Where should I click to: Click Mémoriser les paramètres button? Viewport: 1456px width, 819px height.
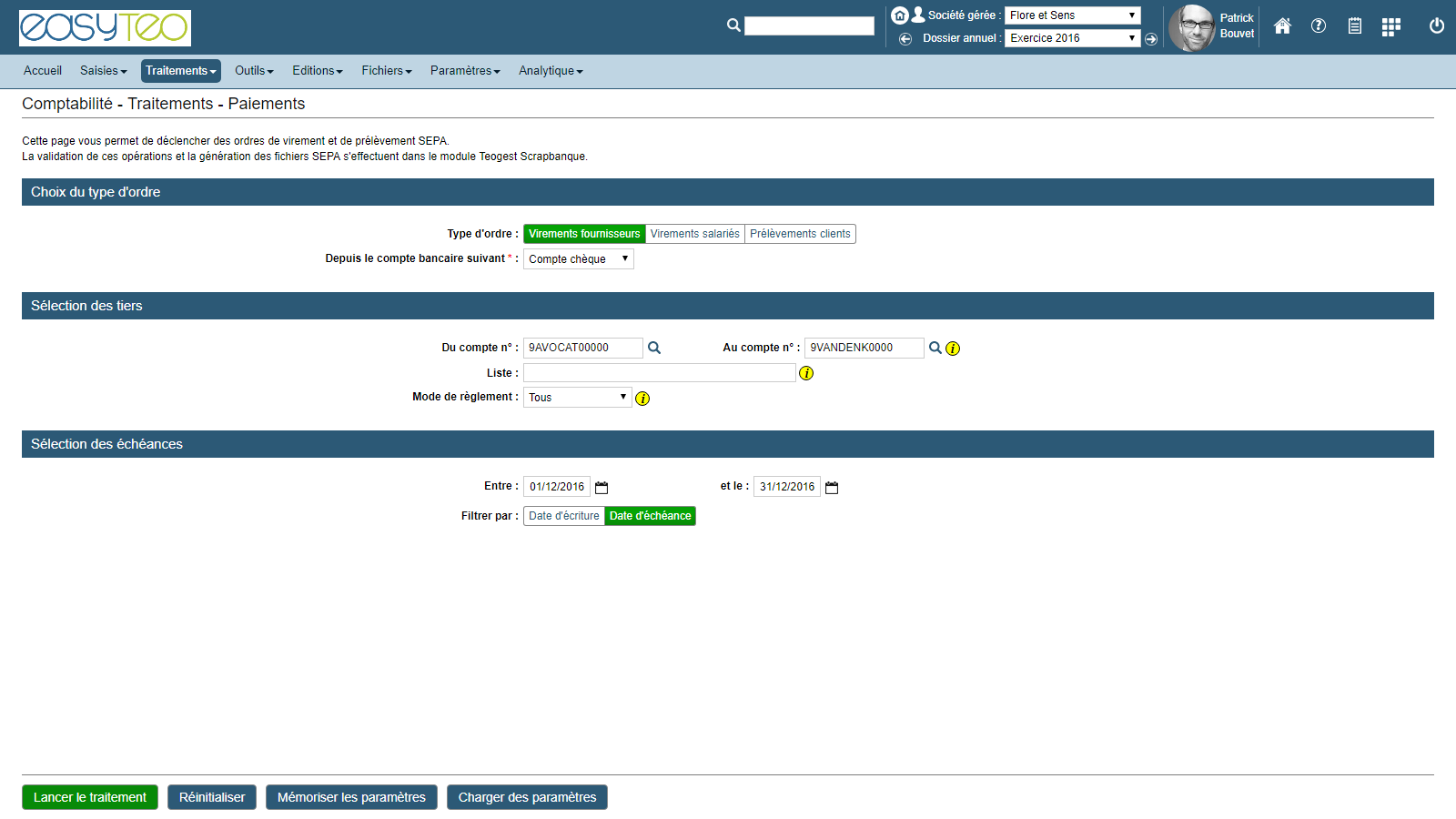coord(351,797)
